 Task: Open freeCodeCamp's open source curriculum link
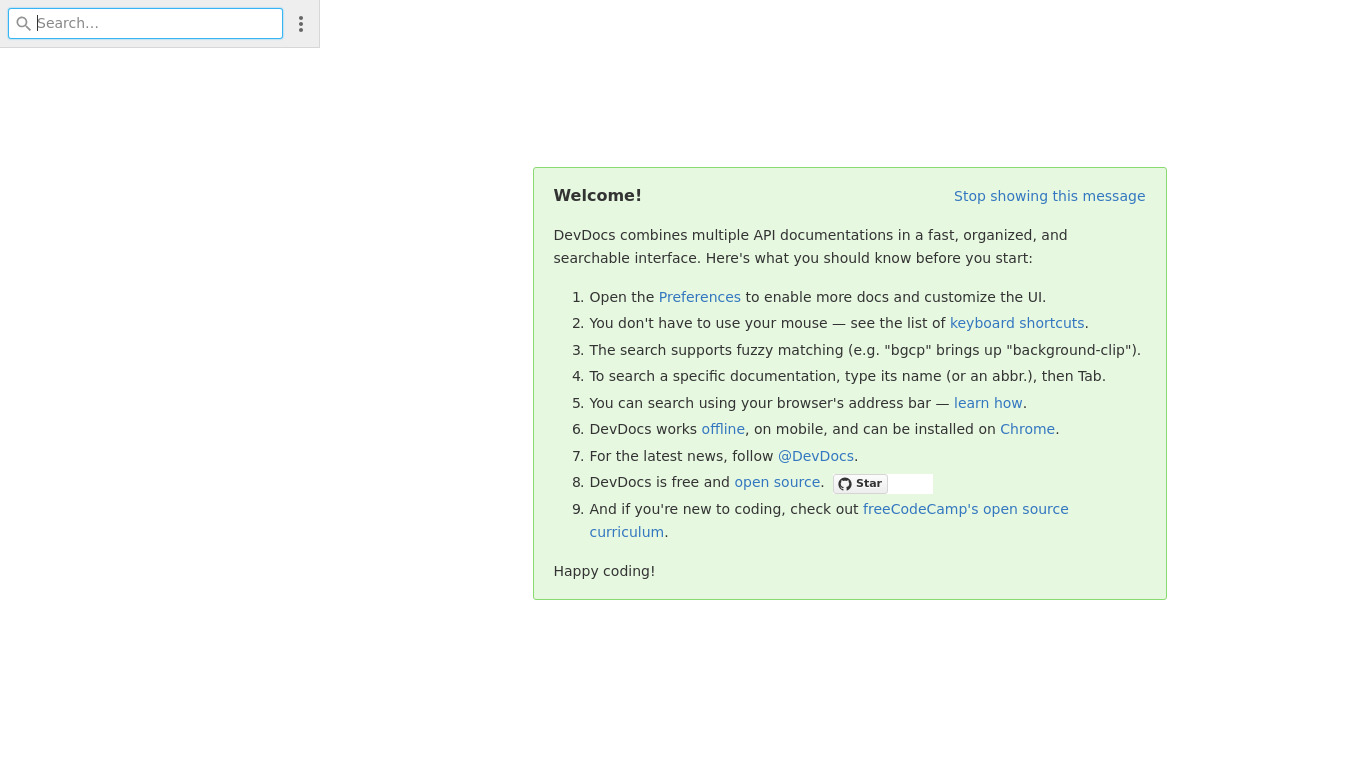tap(966, 509)
